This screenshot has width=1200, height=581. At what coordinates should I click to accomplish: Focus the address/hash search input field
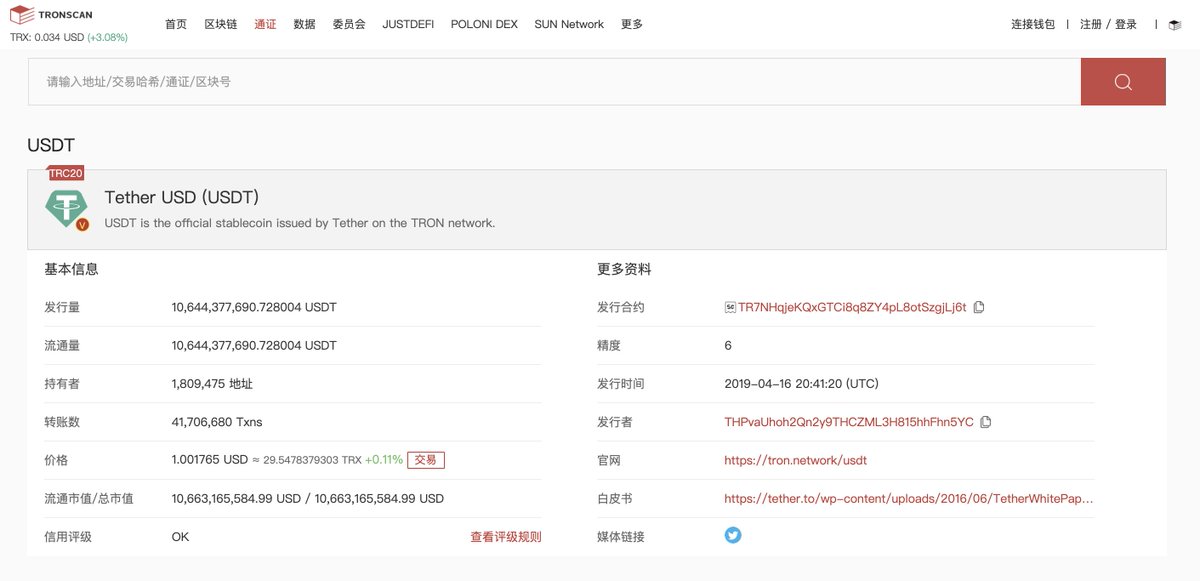click(554, 82)
